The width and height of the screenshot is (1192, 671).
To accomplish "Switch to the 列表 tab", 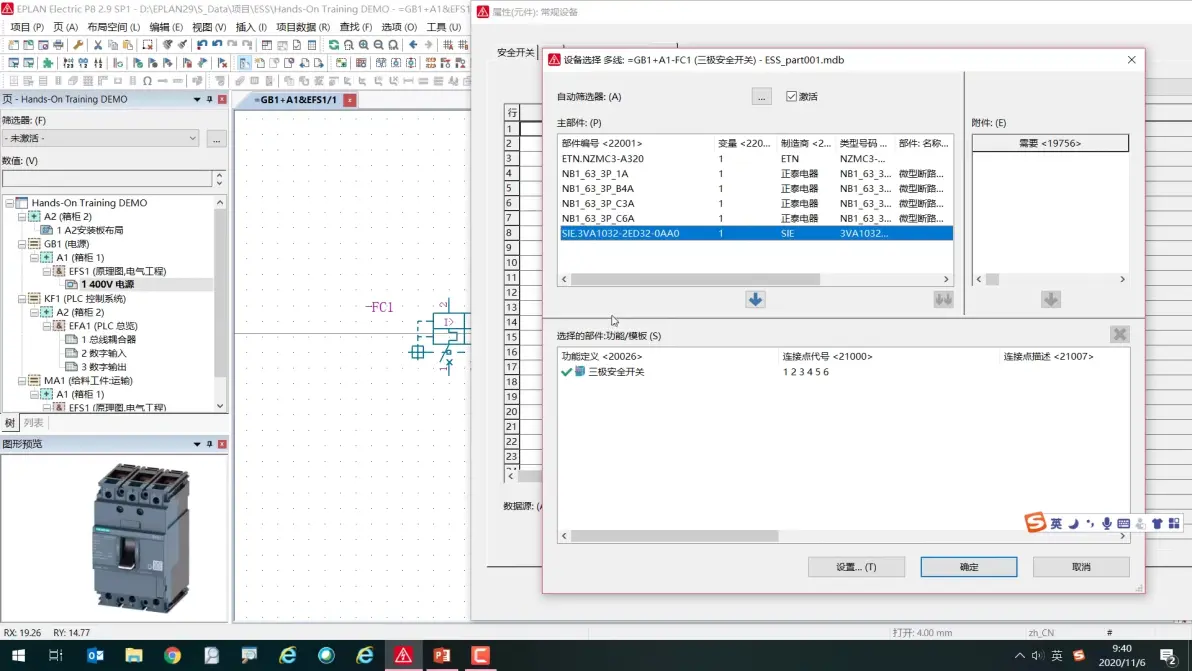I will pyautogui.click(x=33, y=423).
